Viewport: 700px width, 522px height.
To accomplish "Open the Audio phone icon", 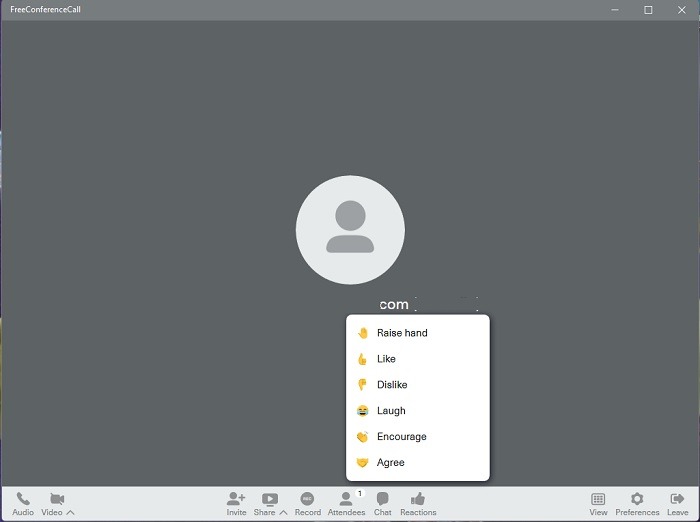I will (x=23, y=499).
